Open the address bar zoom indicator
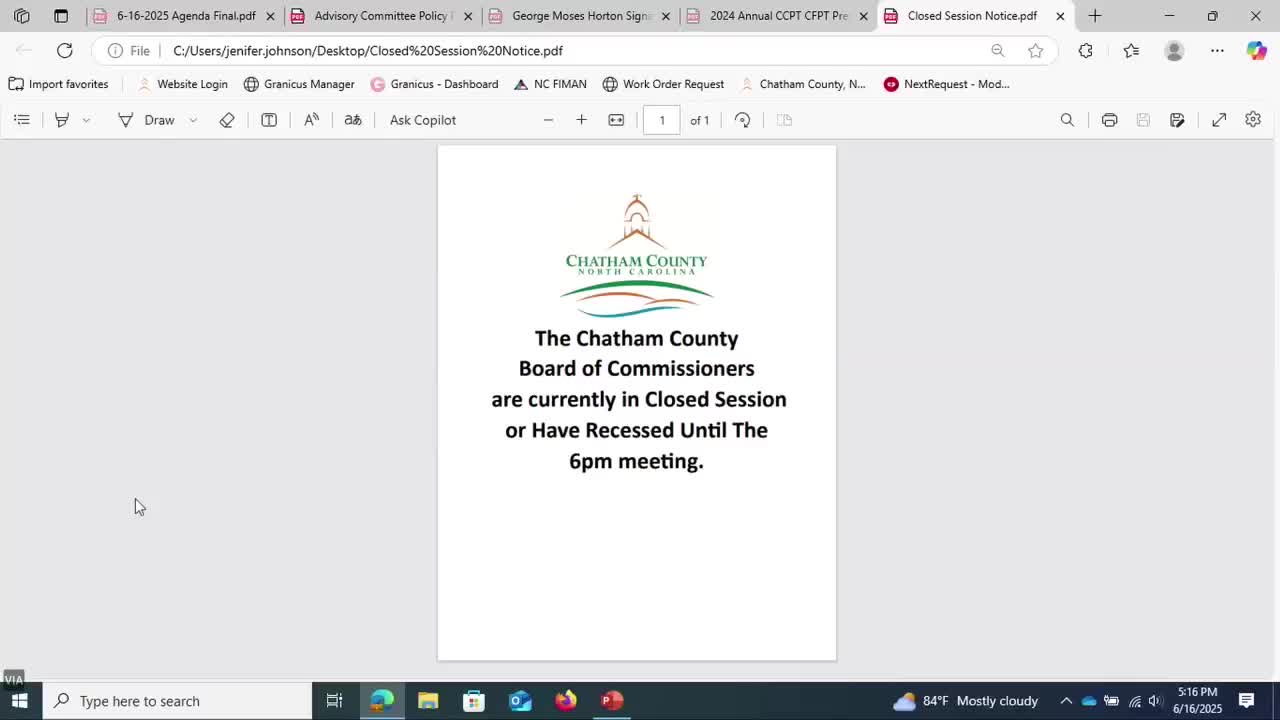Screen dimensions: 1280x720 (x=997, y=50)
